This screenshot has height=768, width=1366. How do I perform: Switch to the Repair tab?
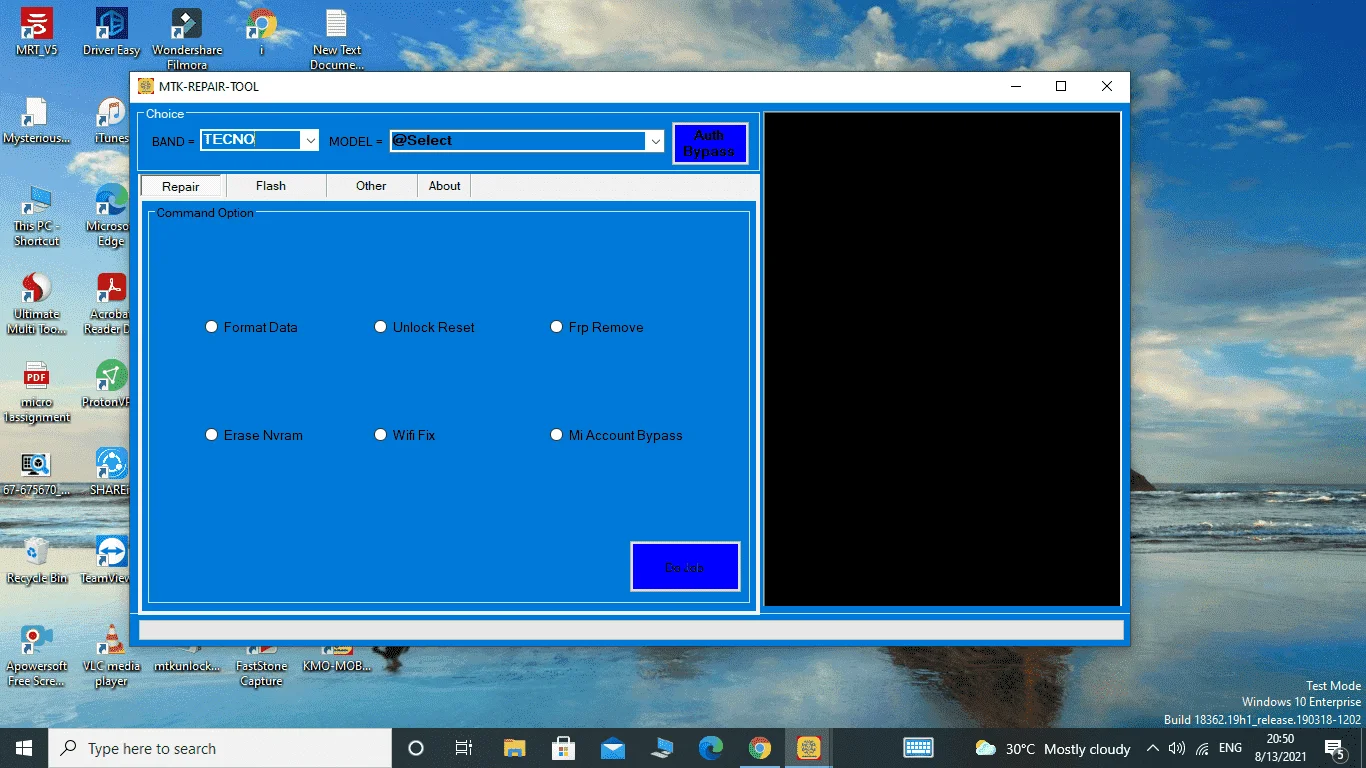click(x=181, y=186)
